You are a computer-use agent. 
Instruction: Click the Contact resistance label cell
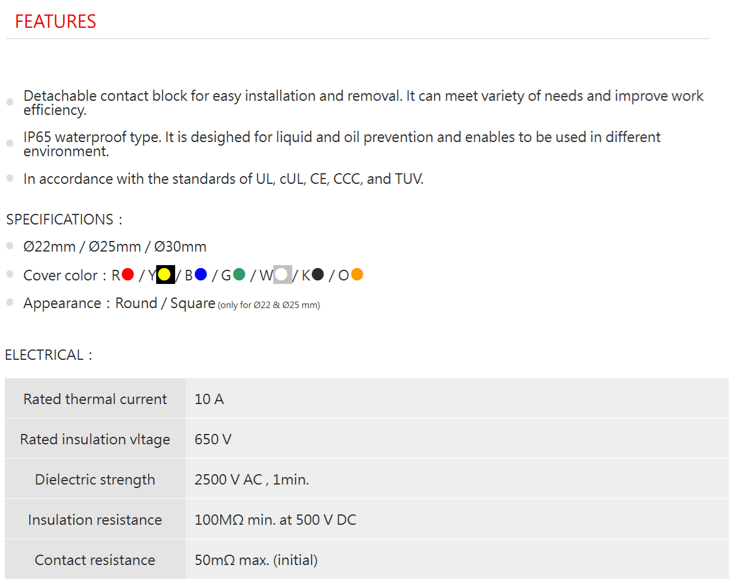click(x=95, y=560)
